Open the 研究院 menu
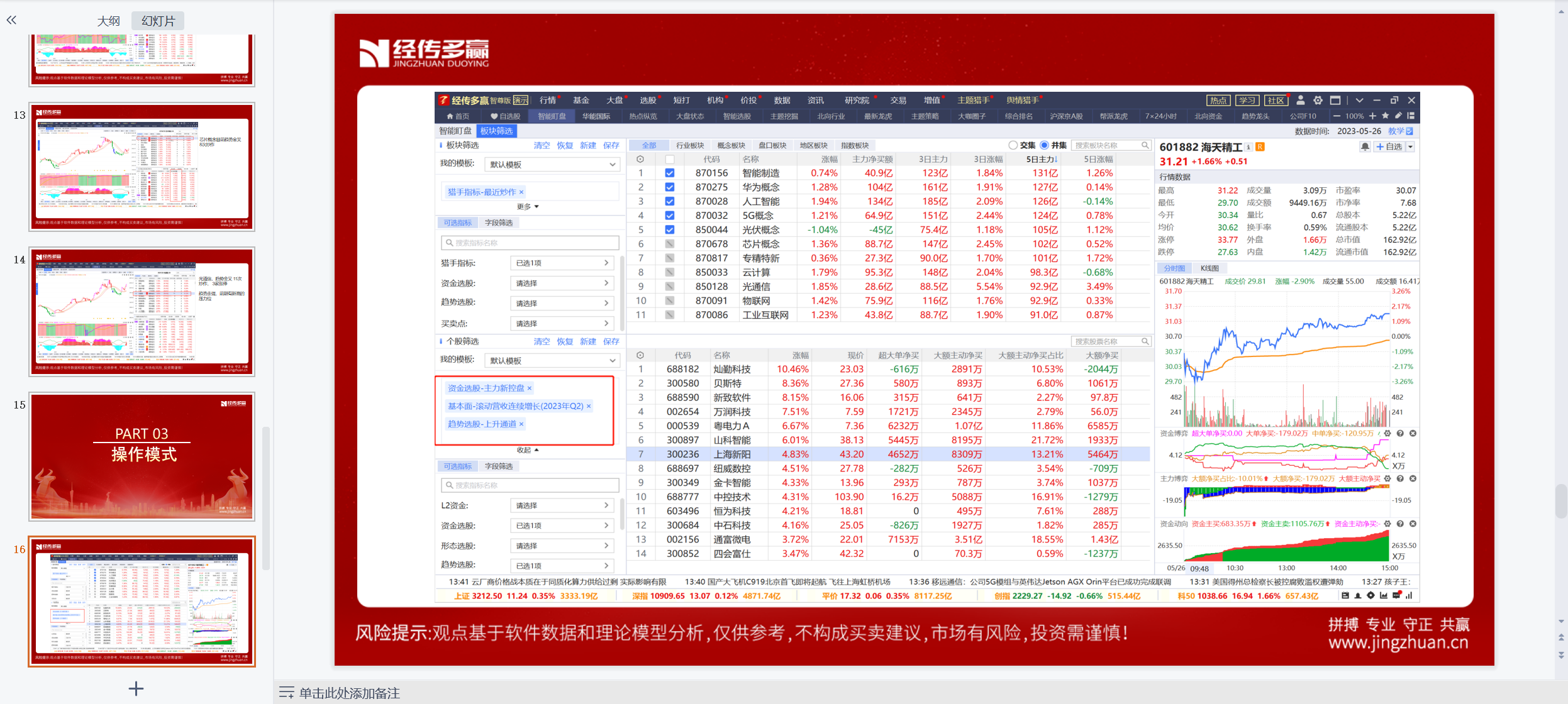The height and width of the screenshot is (704, 1568). (857, 100)
